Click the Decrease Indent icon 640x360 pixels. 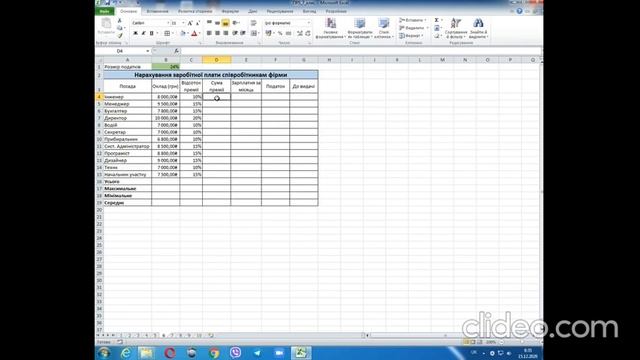click(235, 33)
